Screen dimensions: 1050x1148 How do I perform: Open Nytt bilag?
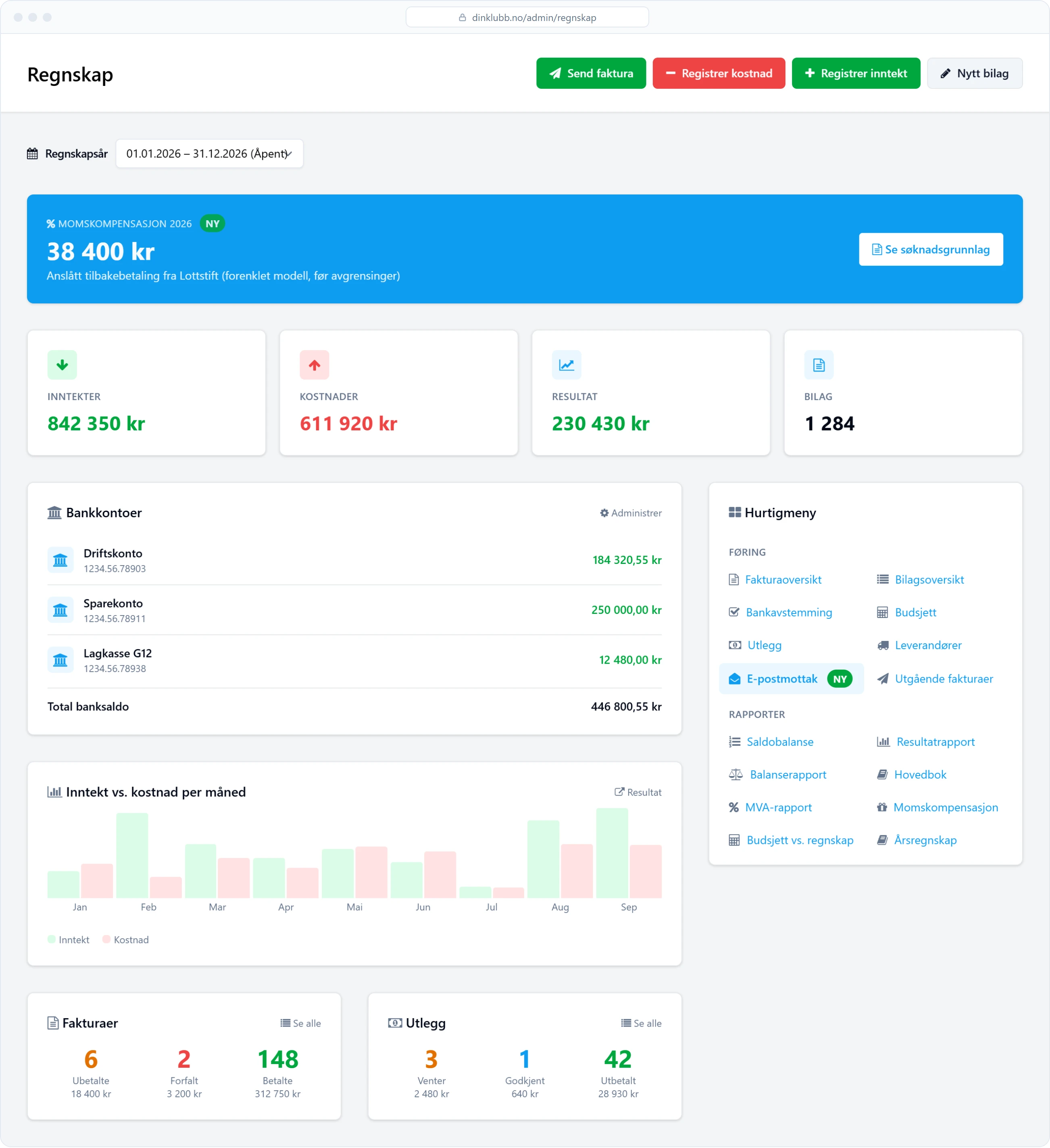tap(974, 73)
